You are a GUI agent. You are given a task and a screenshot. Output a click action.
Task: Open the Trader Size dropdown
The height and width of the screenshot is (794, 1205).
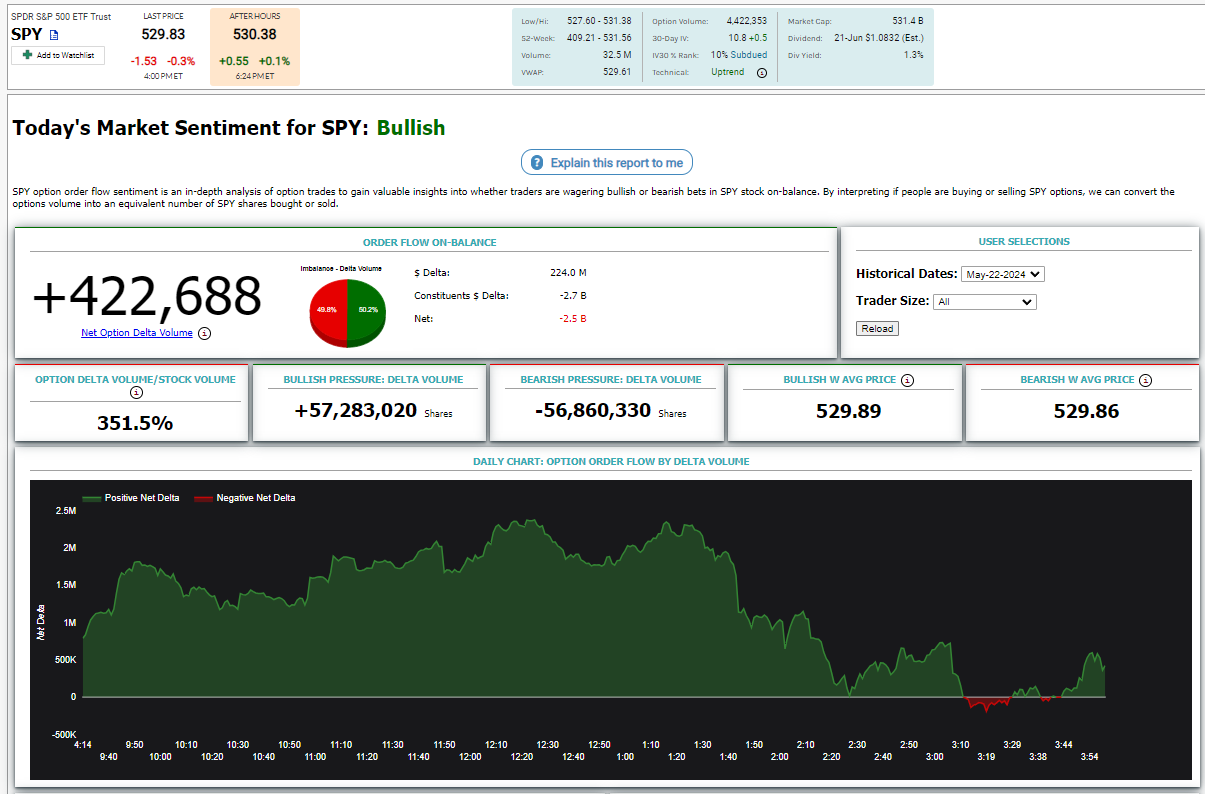point(984,302)
